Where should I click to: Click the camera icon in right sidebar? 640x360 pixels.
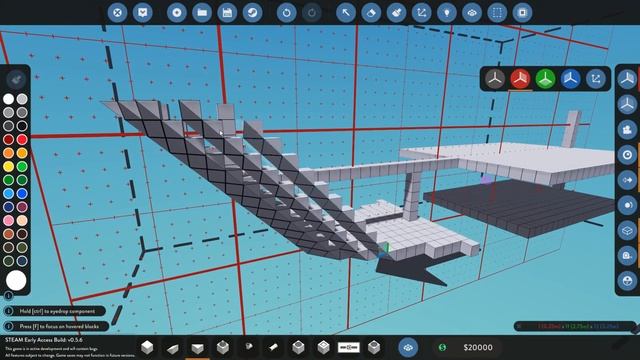(x=627, y=256)
